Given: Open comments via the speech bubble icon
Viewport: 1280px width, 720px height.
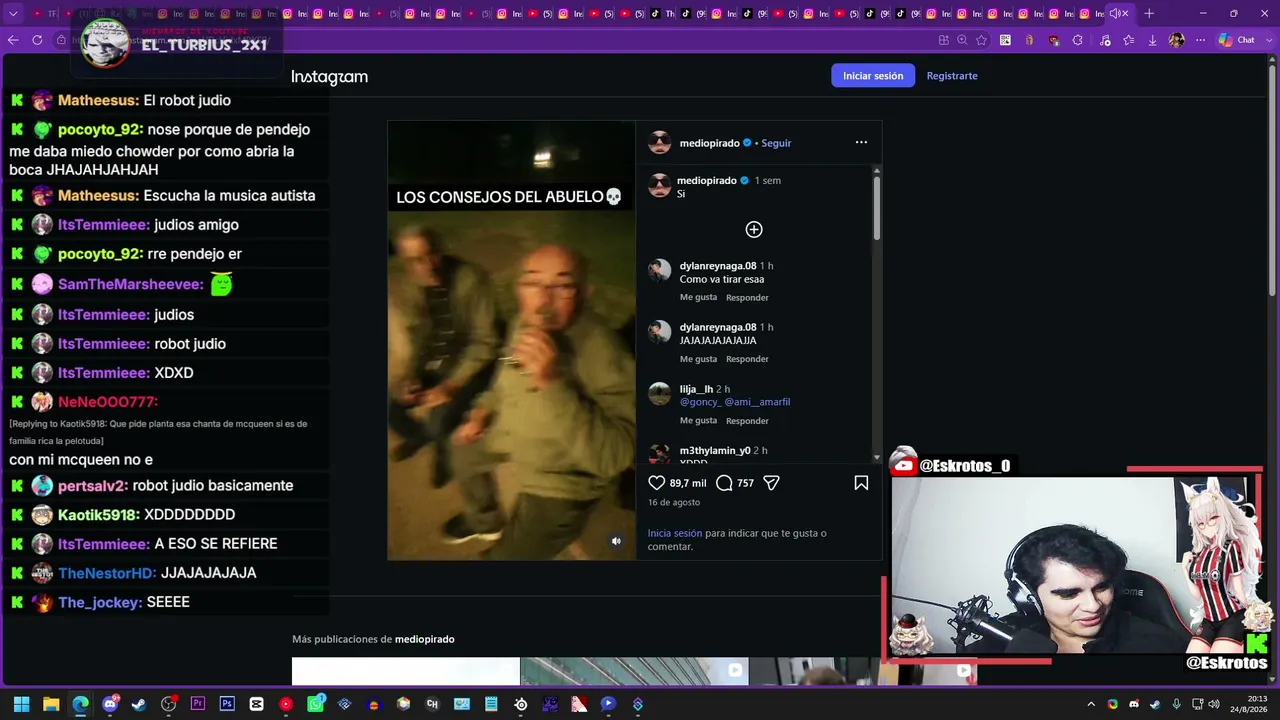Looking at the screenshot, I should [x=725, y=483].
